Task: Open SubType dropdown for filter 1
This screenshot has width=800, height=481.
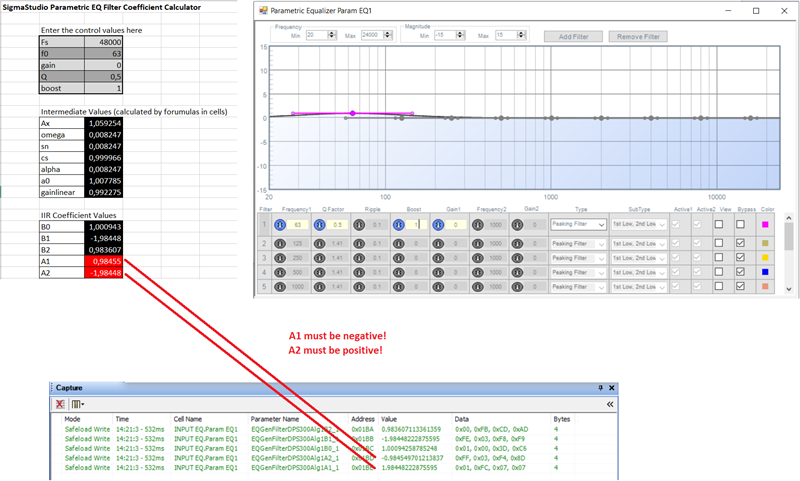Action: coord(639,224)
